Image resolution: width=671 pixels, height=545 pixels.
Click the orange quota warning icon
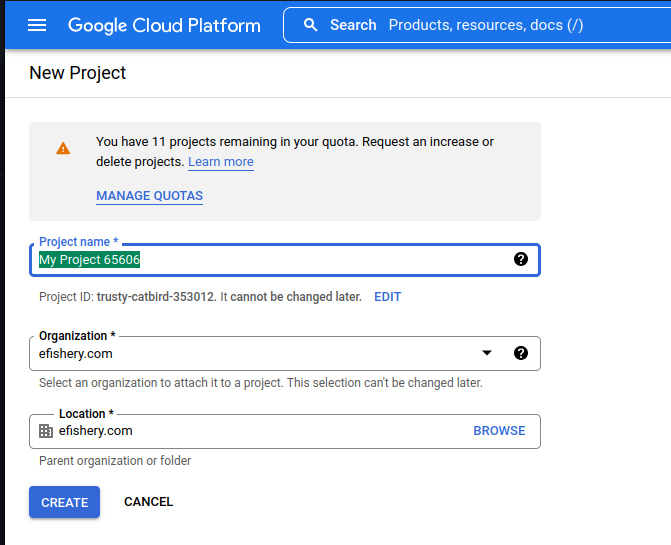pos(63,148)
